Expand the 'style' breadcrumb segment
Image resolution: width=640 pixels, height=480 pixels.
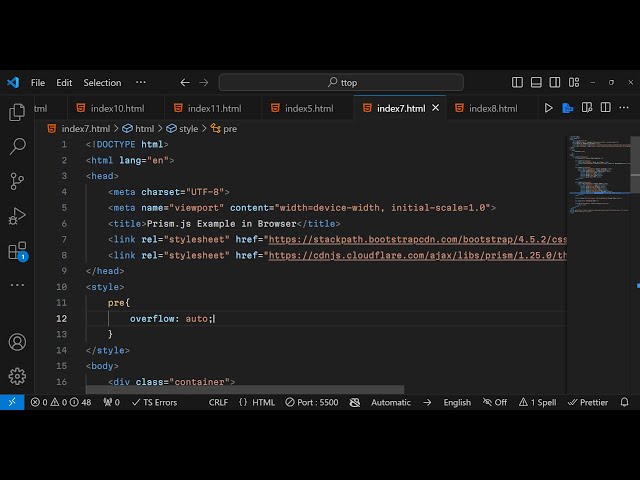pos(188,129)
